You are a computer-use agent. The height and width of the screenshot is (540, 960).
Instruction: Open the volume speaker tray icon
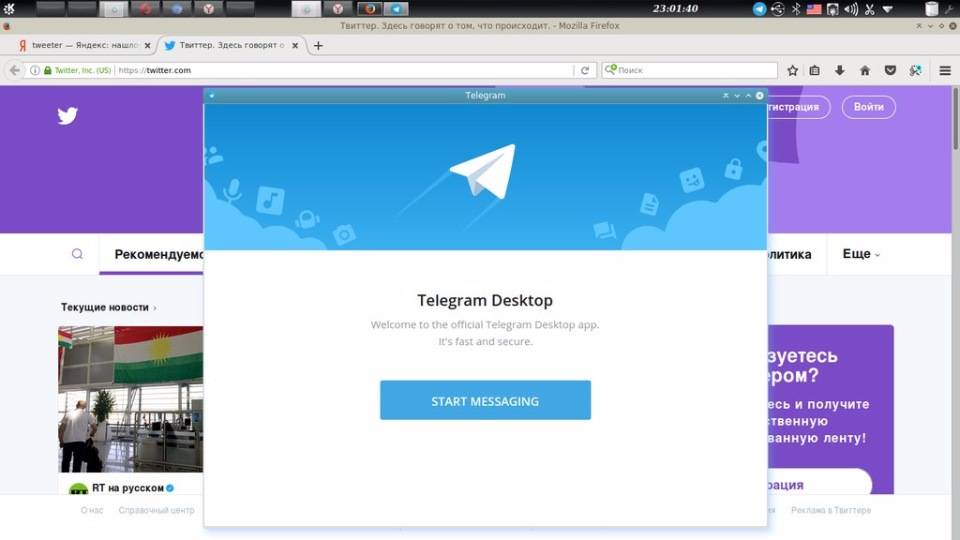coord(850,9)
